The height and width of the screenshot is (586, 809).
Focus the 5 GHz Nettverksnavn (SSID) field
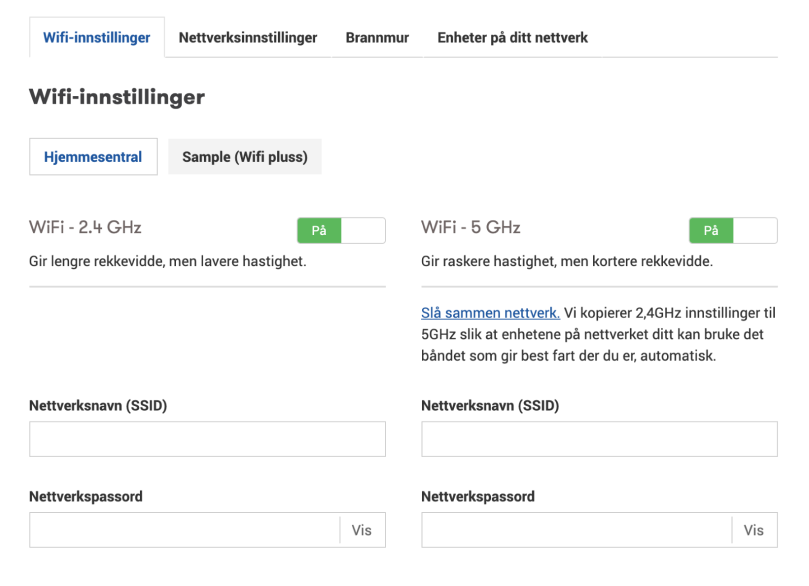(x=600, y=439)
